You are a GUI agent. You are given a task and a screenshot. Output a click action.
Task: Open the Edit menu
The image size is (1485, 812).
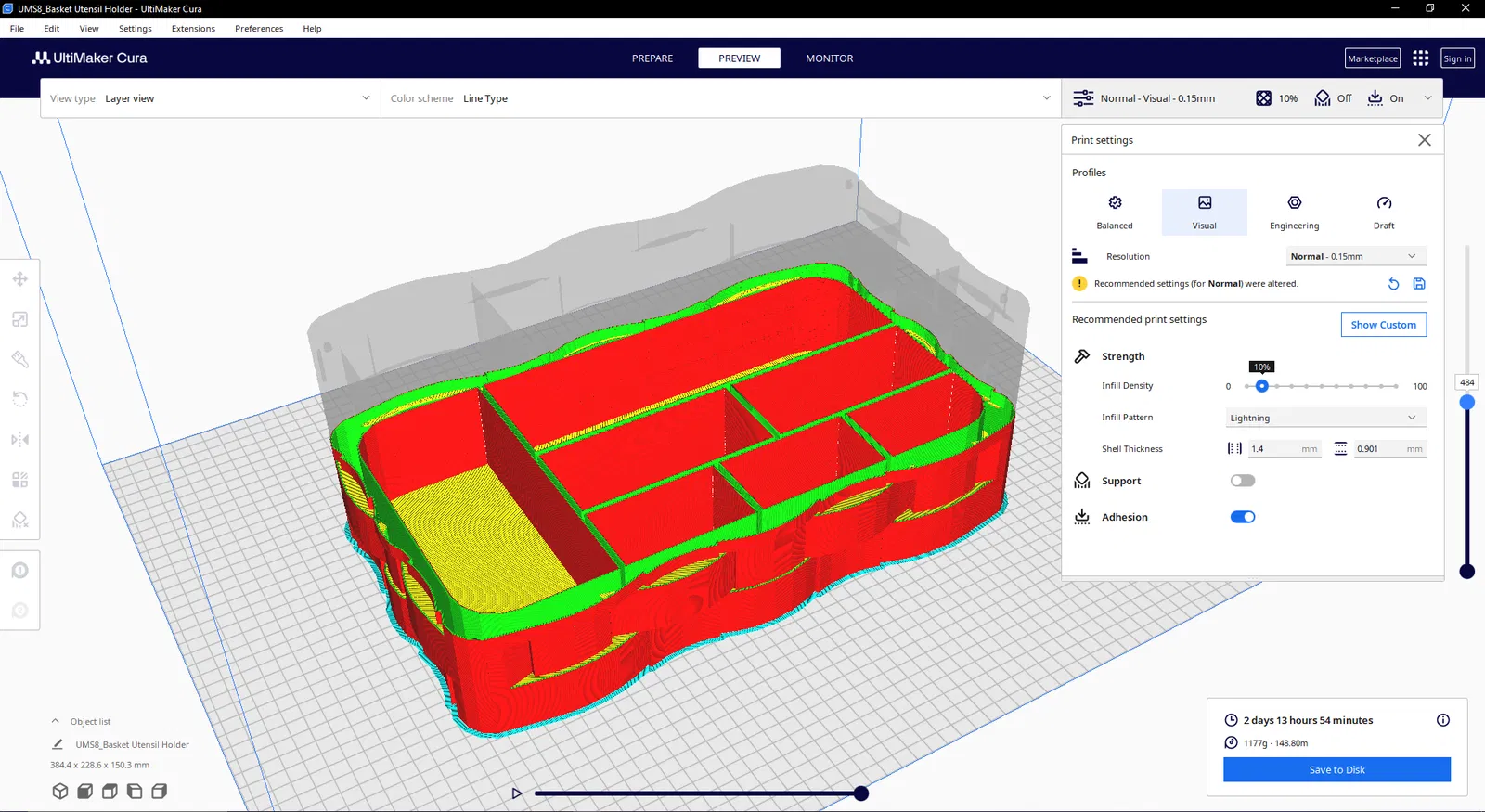pyautogui.click(x=52, y=29)
